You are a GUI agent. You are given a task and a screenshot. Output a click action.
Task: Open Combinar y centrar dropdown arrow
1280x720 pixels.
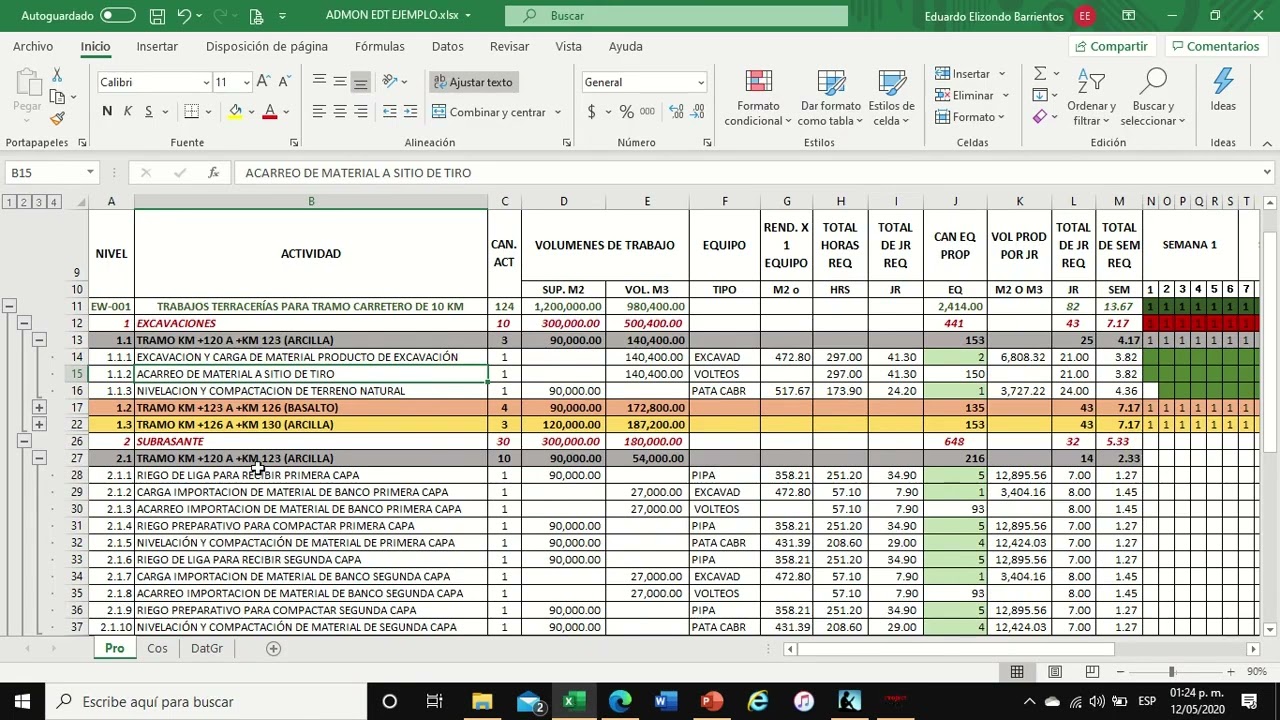point(558,112)
